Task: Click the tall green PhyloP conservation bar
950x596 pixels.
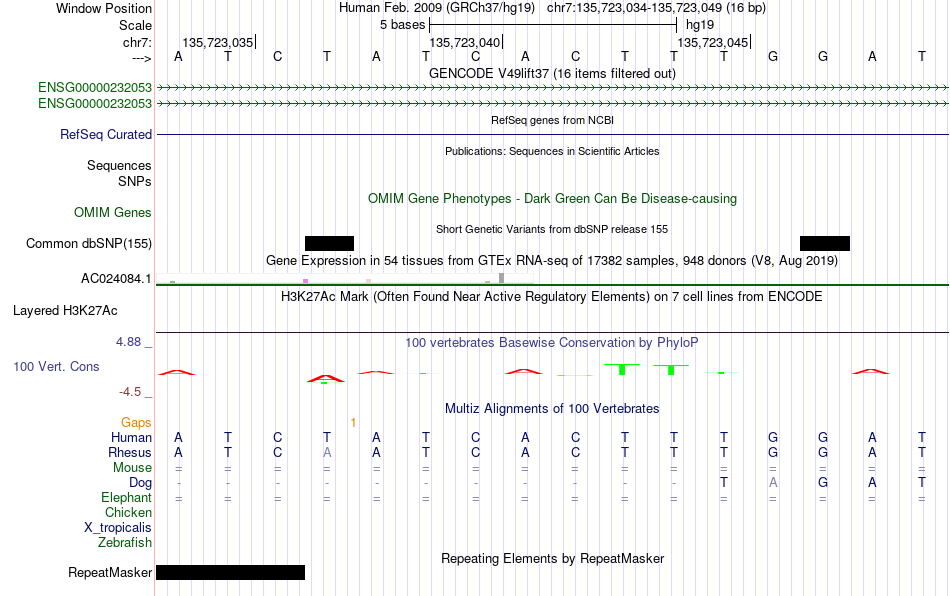Action: point(622,369)
